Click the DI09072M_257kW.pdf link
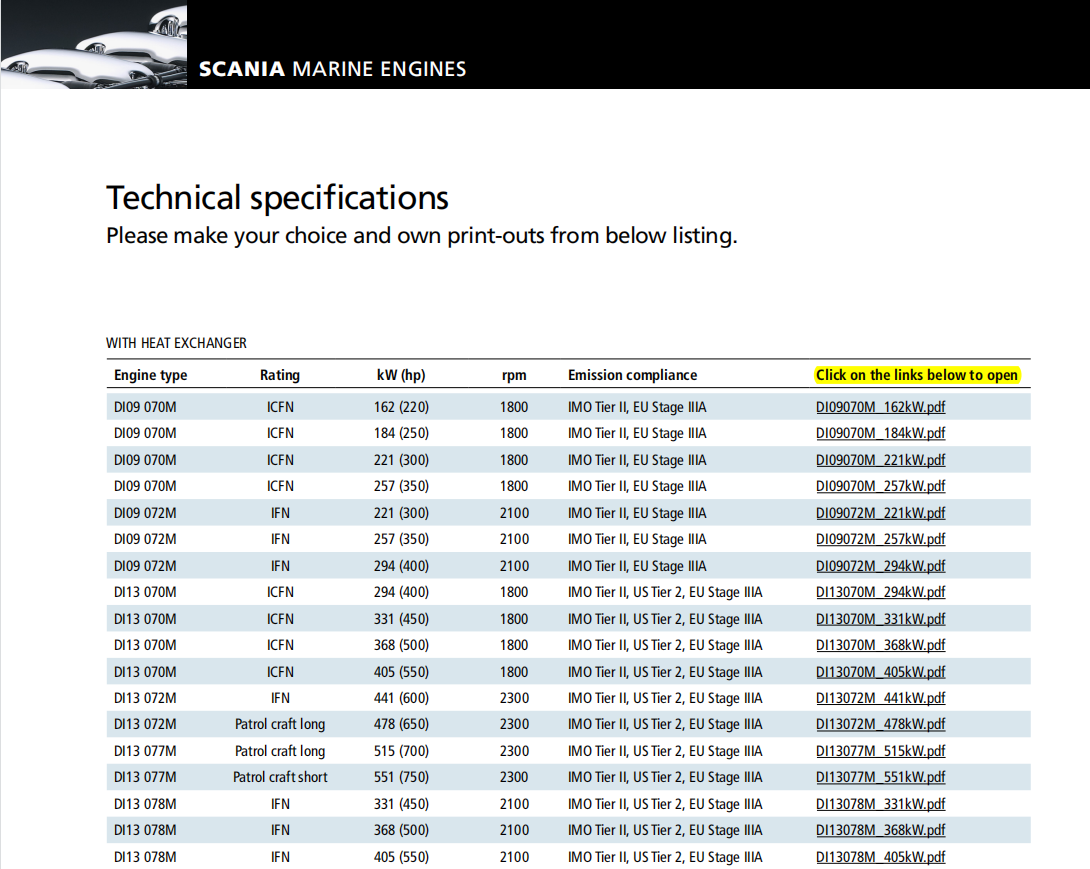The image size is (1090, 869). (880, 539)
